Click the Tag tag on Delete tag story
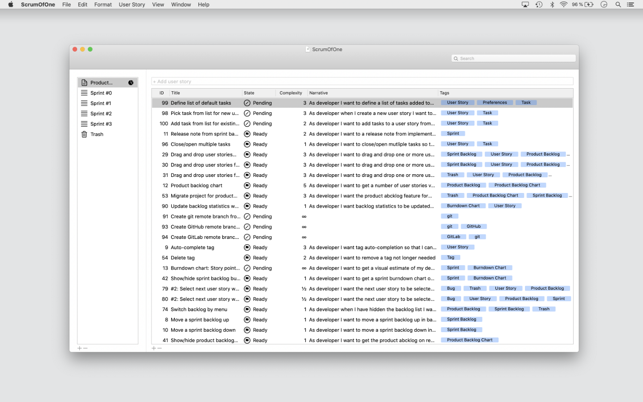This screenshot has height=402, width=643. tap(451, 257)
